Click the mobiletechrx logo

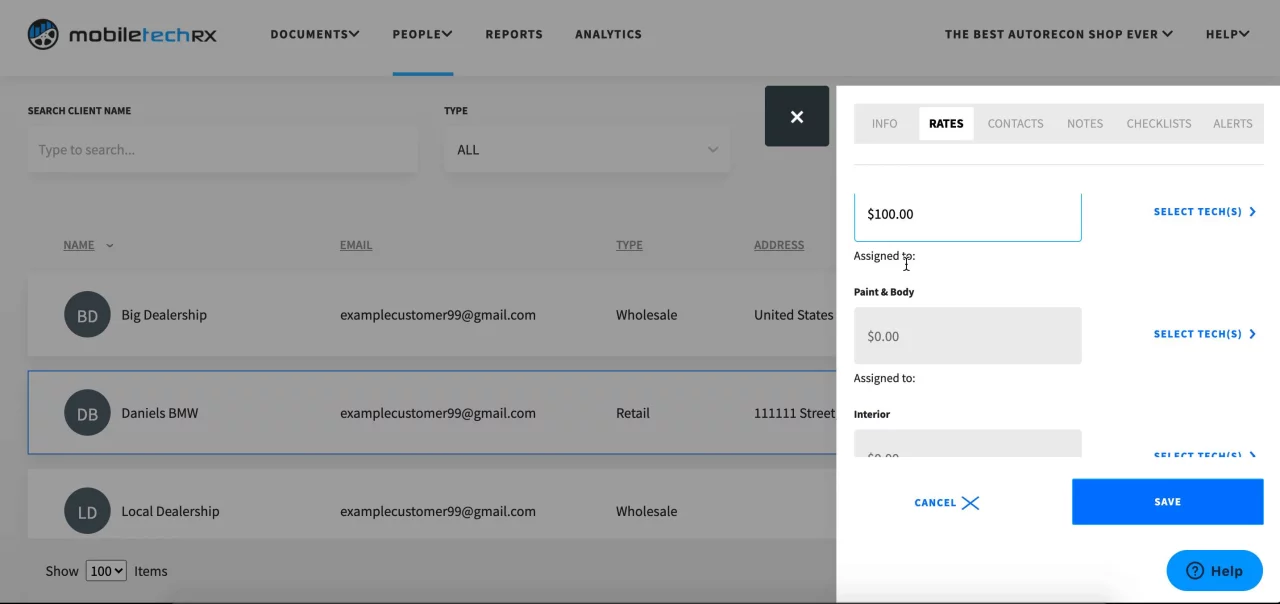[120, 33]
